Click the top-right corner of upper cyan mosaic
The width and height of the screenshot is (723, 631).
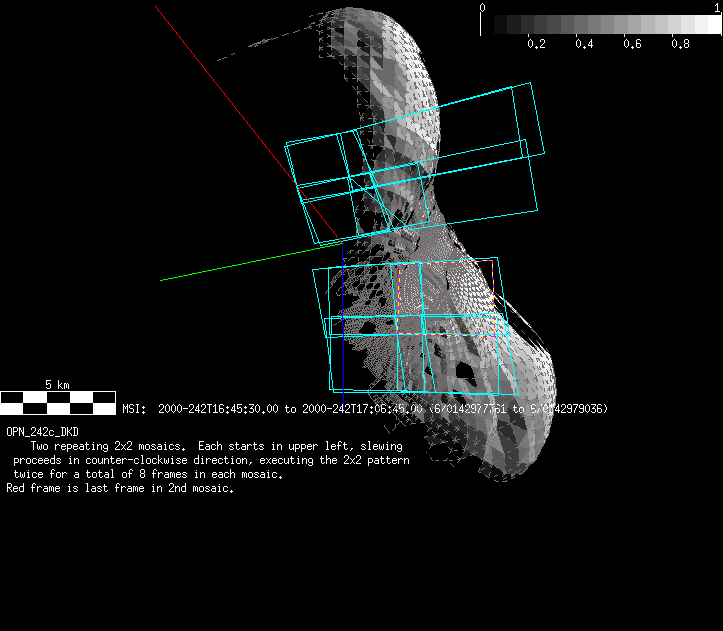pos(532,84)
